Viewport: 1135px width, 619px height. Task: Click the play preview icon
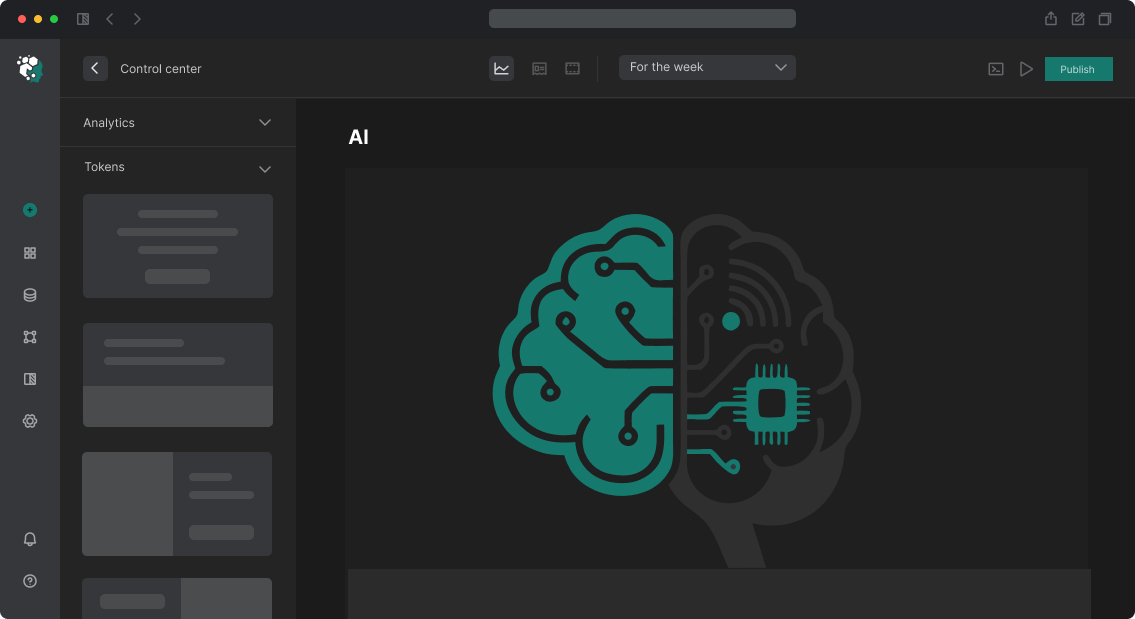tap(1026, 69)
